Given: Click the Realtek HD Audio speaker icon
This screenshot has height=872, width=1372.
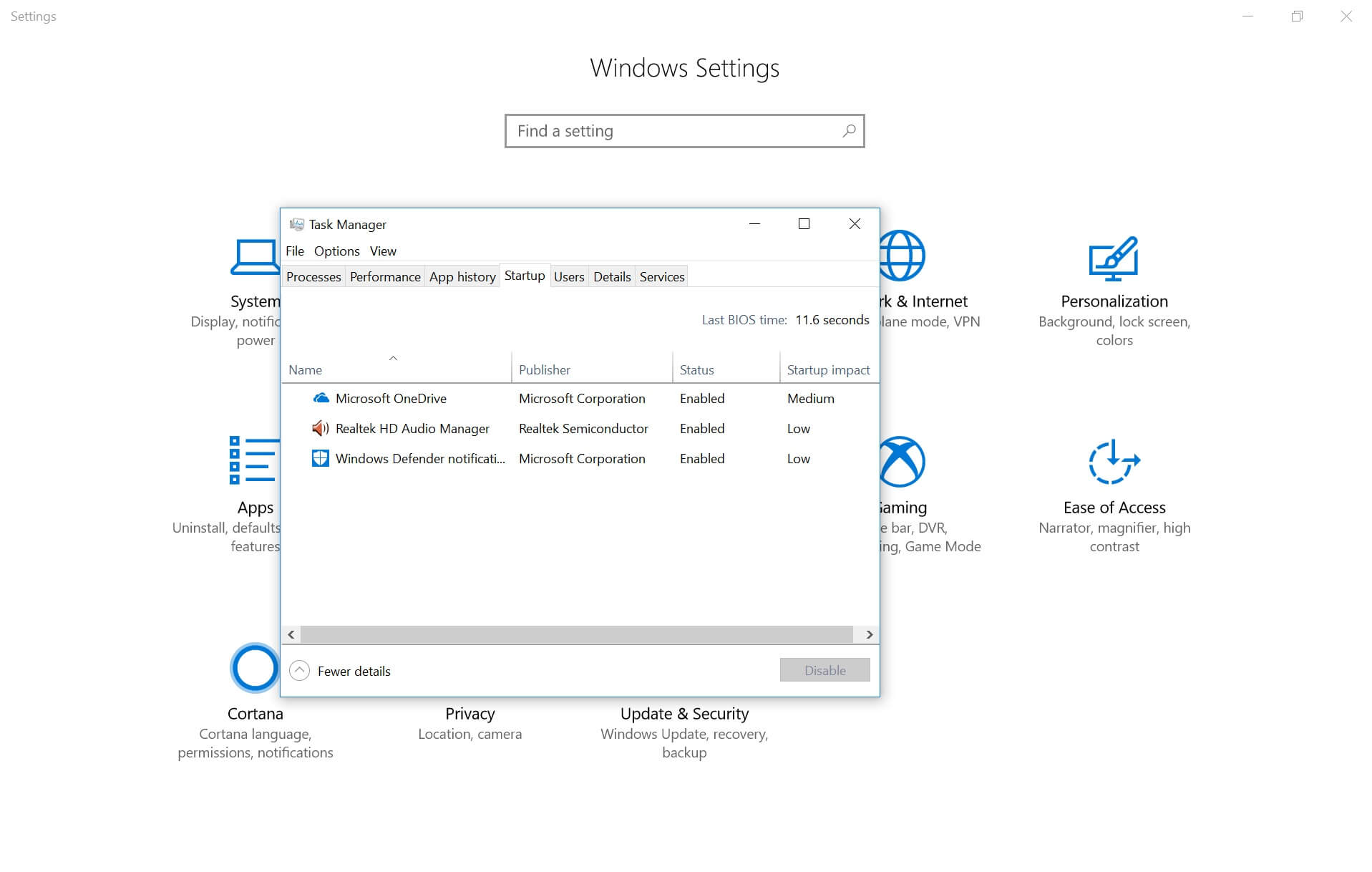Looking at the screenshot, I should [x=320, y=428].
